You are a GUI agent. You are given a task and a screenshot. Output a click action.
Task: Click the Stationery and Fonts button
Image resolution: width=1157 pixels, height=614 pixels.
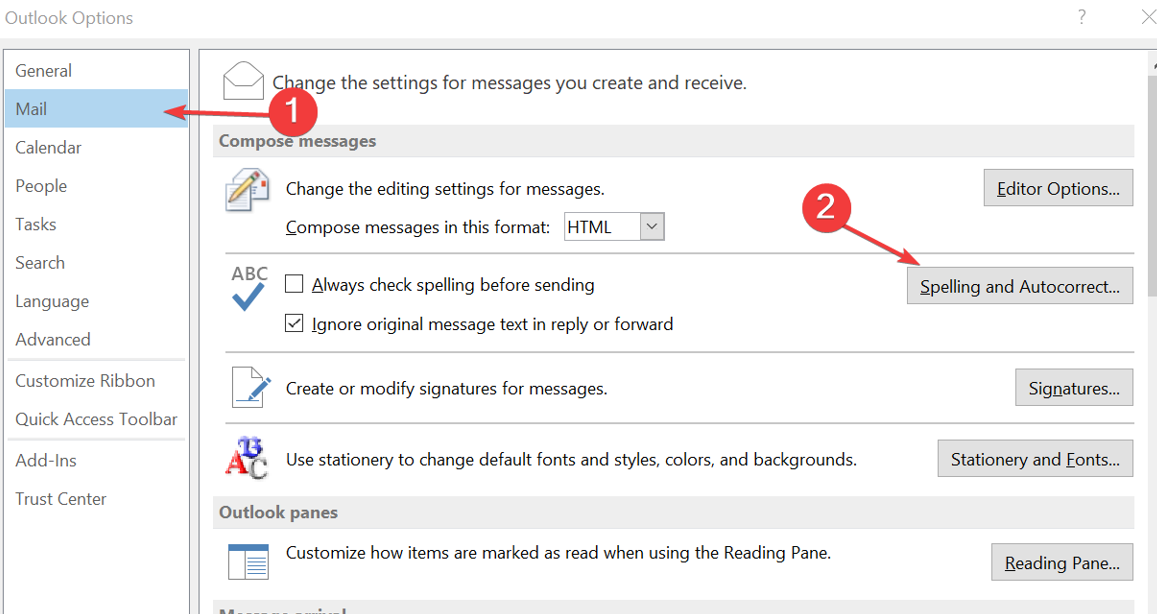click(x=1035, y=459)
